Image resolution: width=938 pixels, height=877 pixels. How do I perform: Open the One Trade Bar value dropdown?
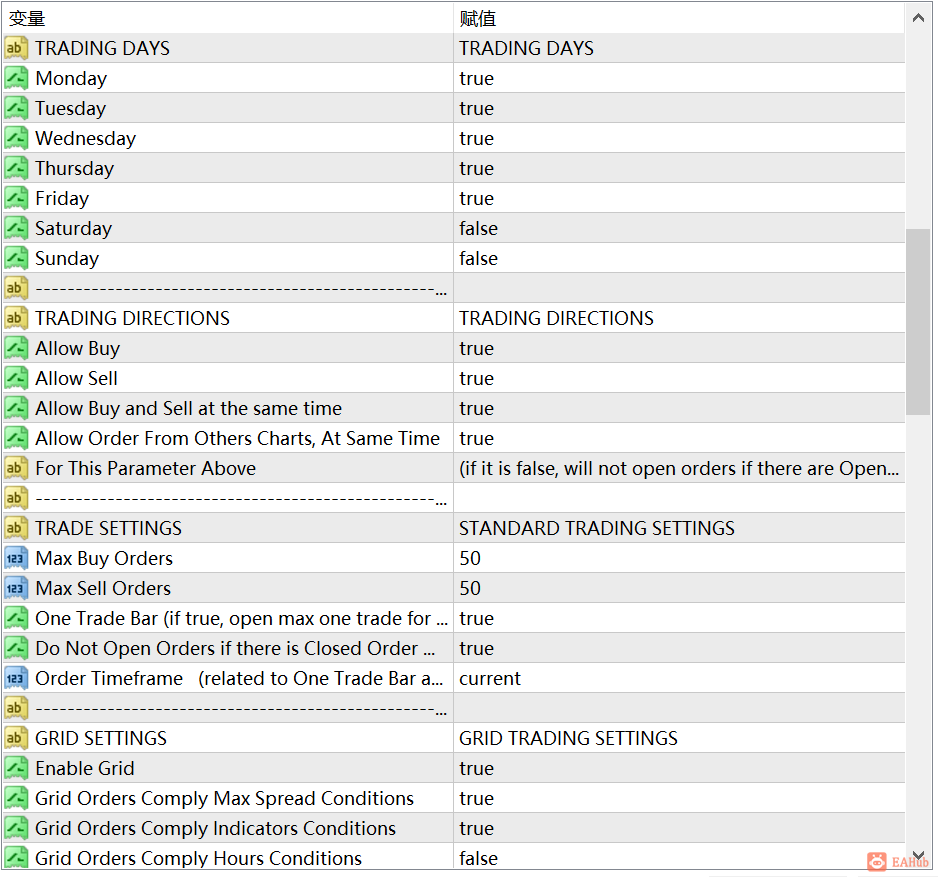point(679,618)
